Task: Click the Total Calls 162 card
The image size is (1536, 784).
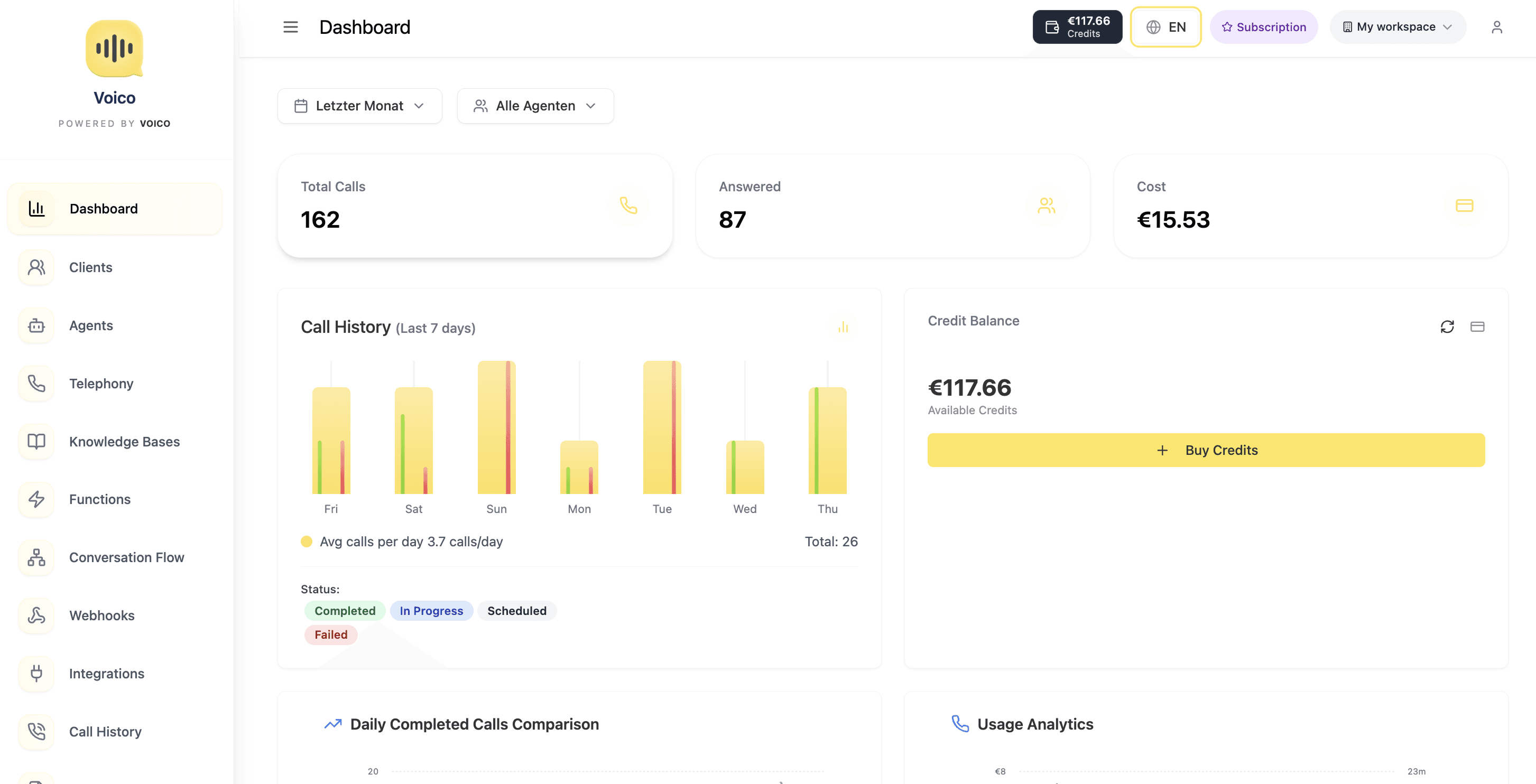Action: pos(475,206)
